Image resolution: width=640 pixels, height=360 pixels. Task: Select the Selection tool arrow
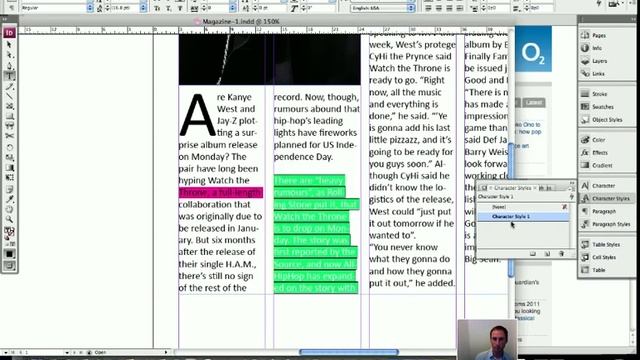[x=9, y=44]
